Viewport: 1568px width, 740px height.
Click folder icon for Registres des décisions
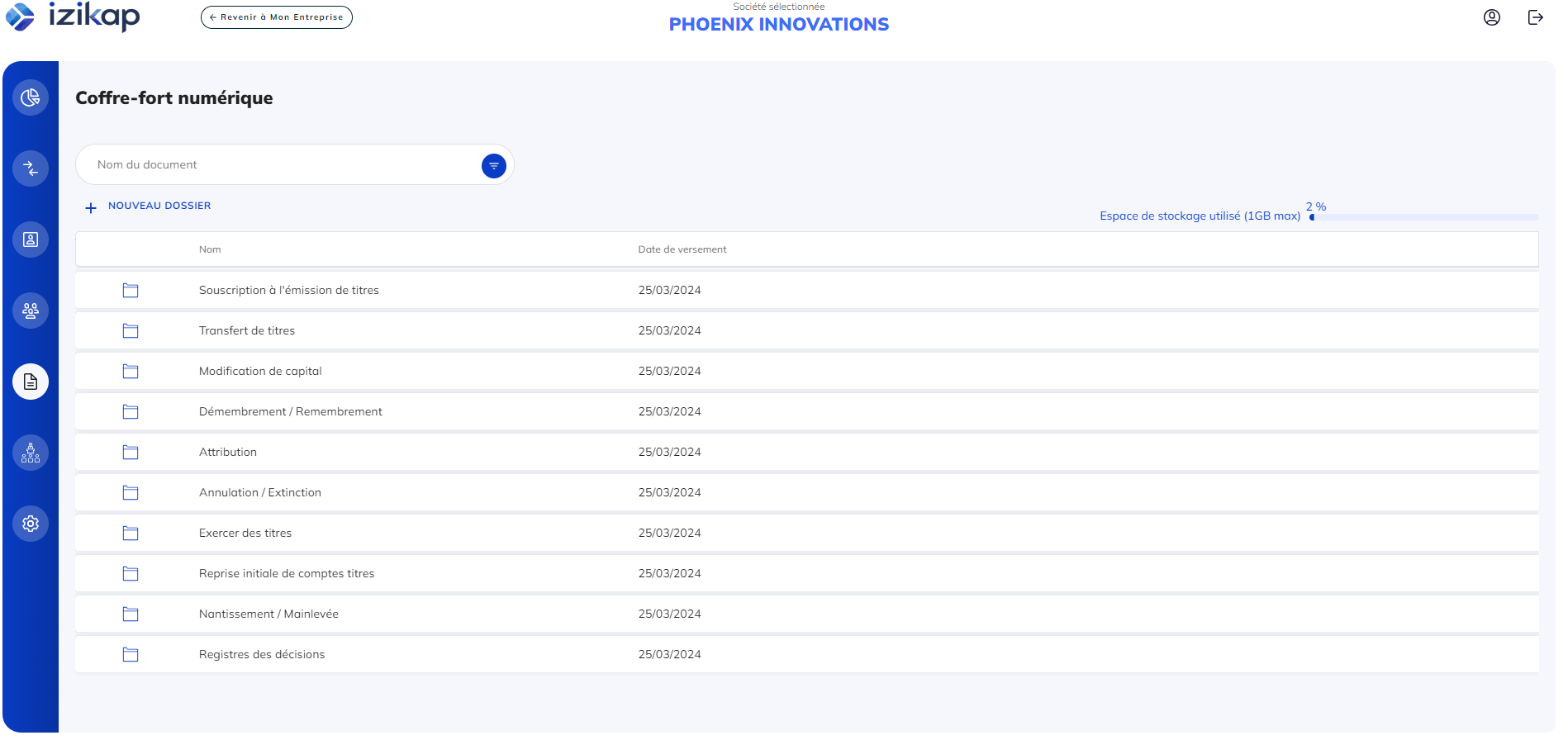(x=131, y=655)
